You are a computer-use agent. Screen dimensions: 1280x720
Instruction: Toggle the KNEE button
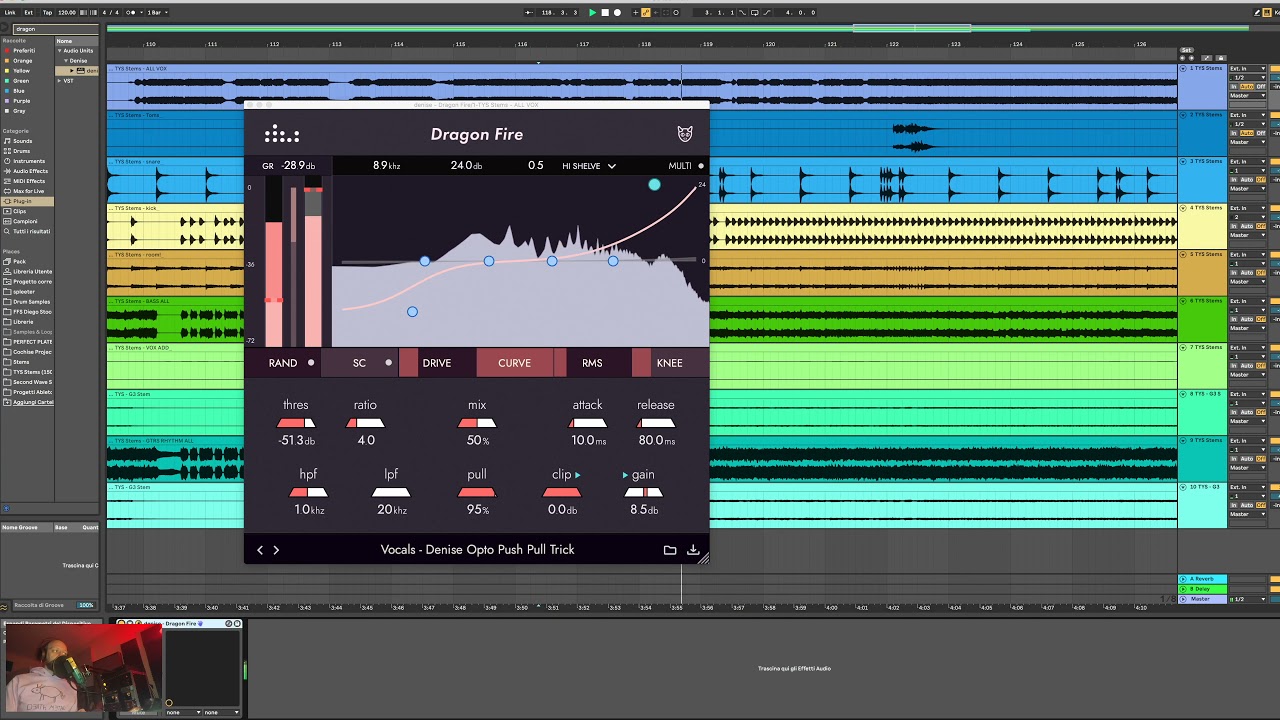[x=670, y=363]
